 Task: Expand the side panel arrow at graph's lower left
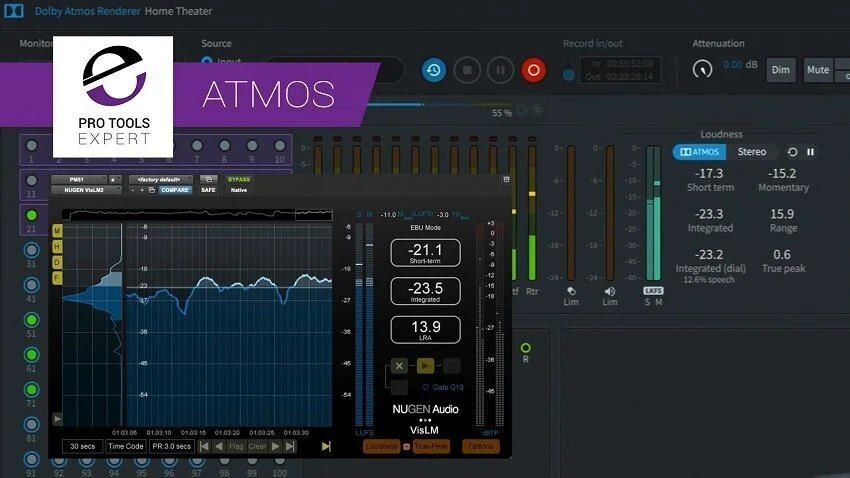[57, 418]
